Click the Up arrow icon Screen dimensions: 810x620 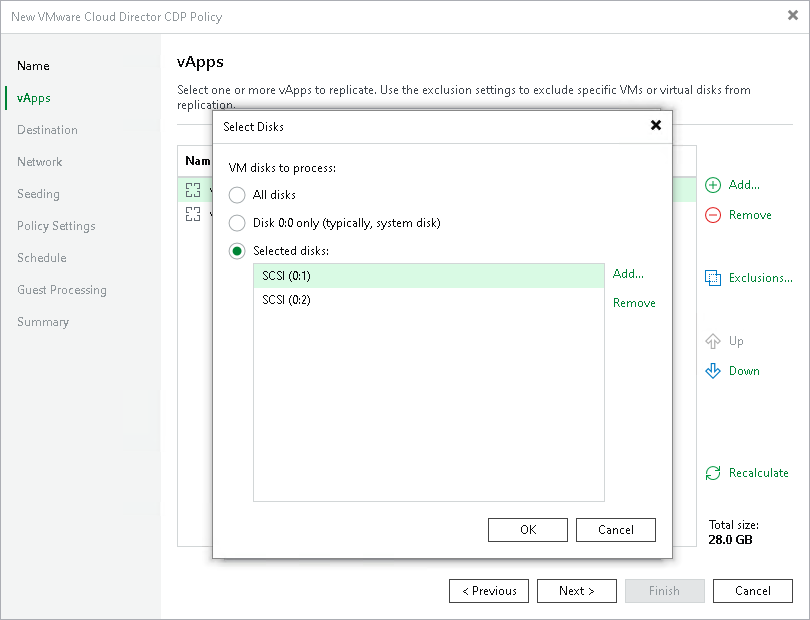(x=713, y=341)
